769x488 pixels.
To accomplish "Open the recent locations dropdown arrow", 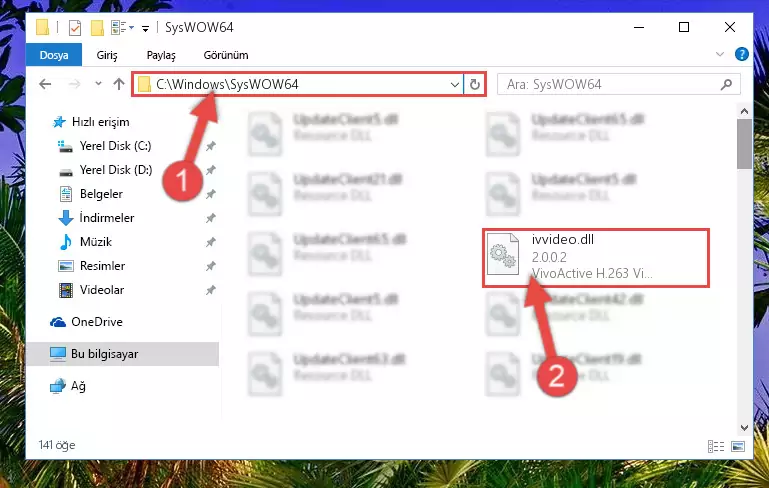I will [98, 83].
